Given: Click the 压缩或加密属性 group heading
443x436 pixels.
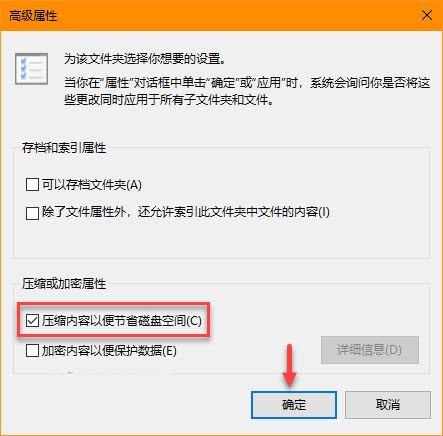Looking at the screenshot, I should (x=64, y=284).
